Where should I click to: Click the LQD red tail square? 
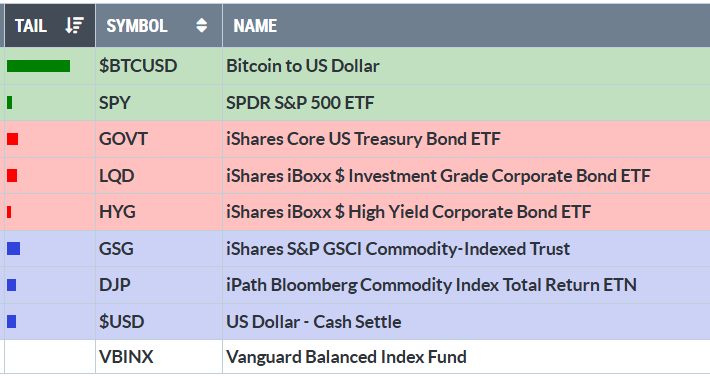[x=12, y=176]
